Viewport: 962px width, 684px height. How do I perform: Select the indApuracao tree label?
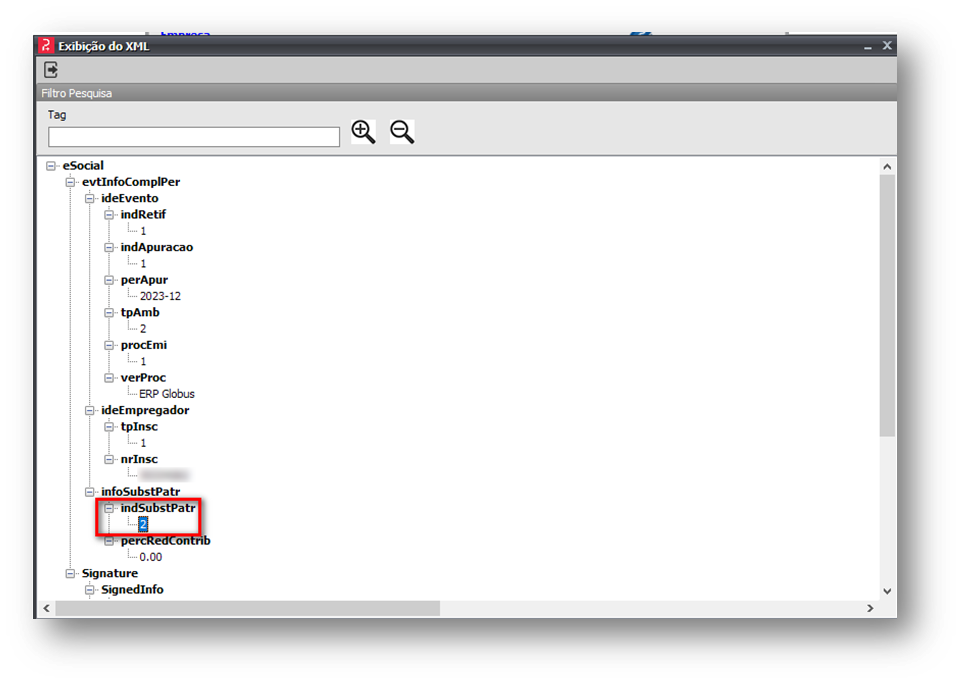[156, 247]
